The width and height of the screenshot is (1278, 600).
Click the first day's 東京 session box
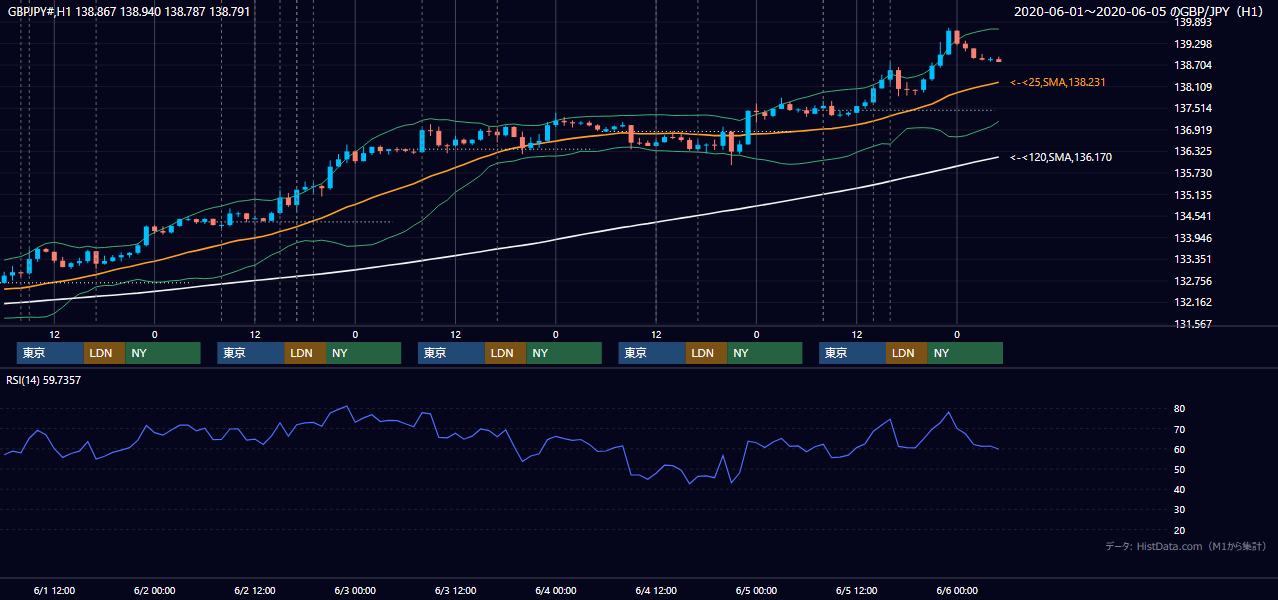tap(50, 353)
